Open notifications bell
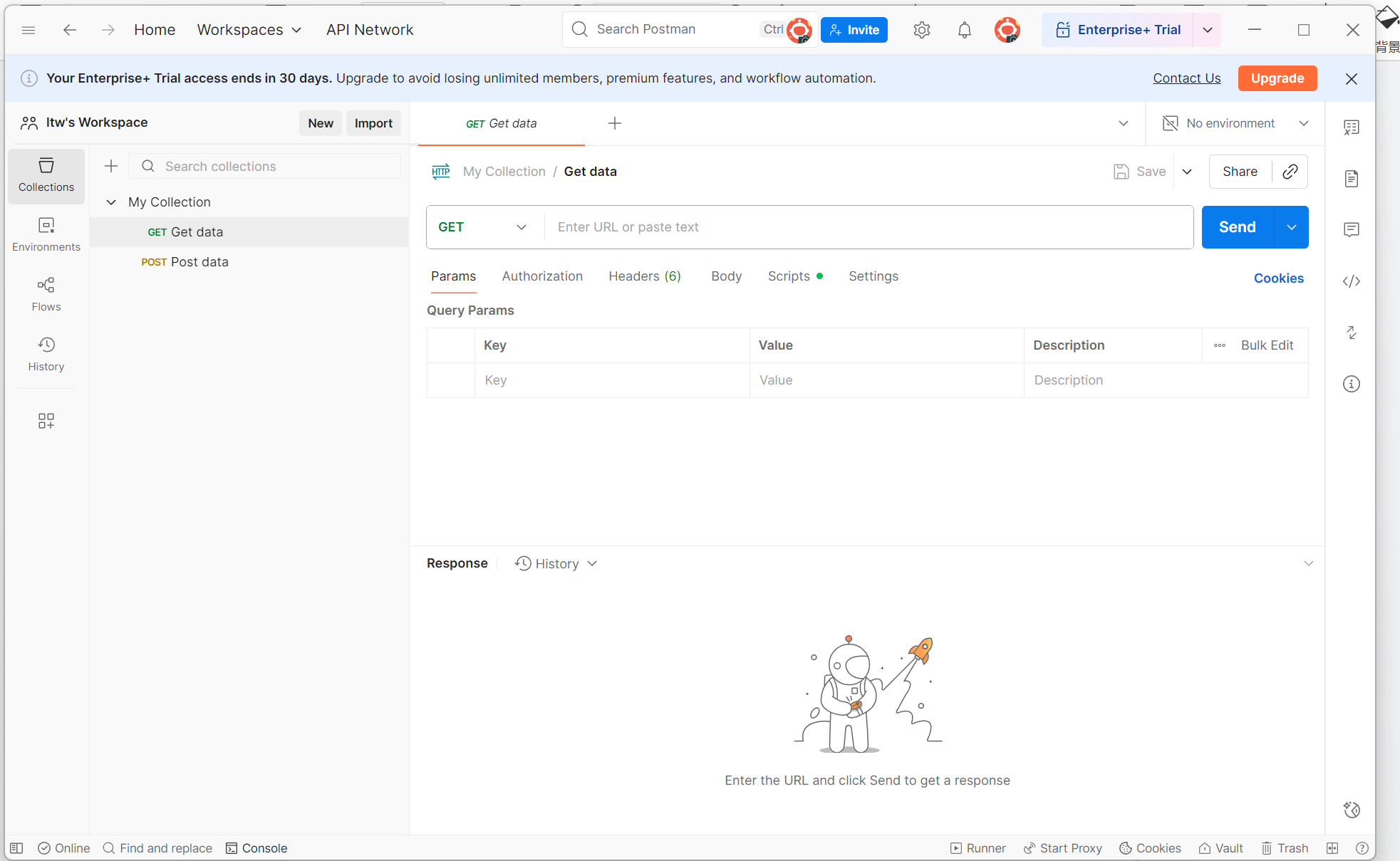1400x861 pixels. tap(965, 30)
